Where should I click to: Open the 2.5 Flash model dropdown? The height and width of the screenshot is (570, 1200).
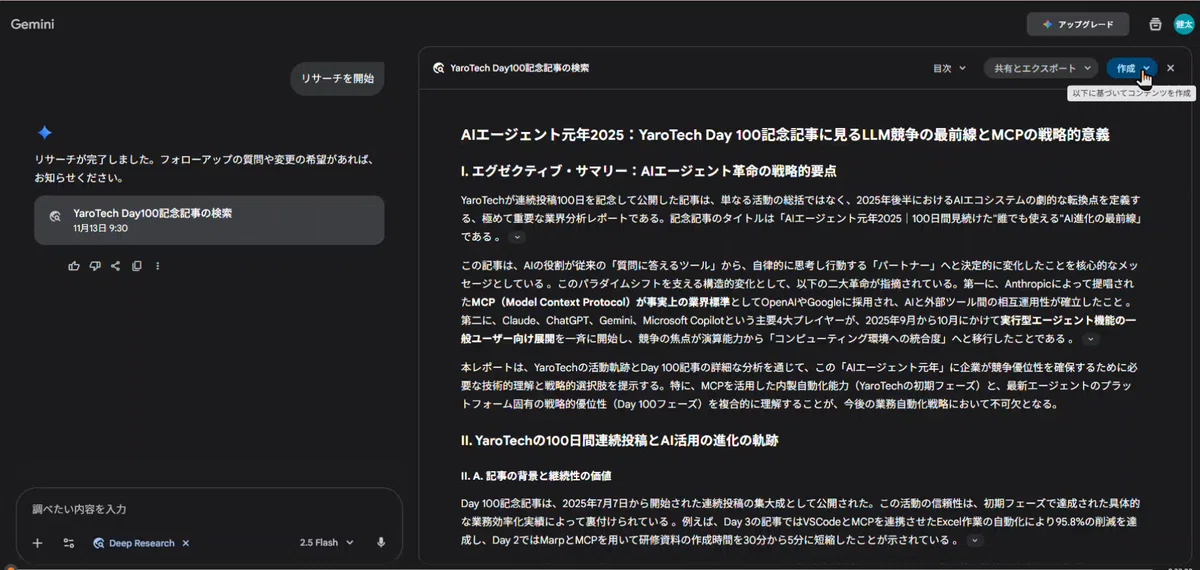pyautogui.click(x=326, y=543)
